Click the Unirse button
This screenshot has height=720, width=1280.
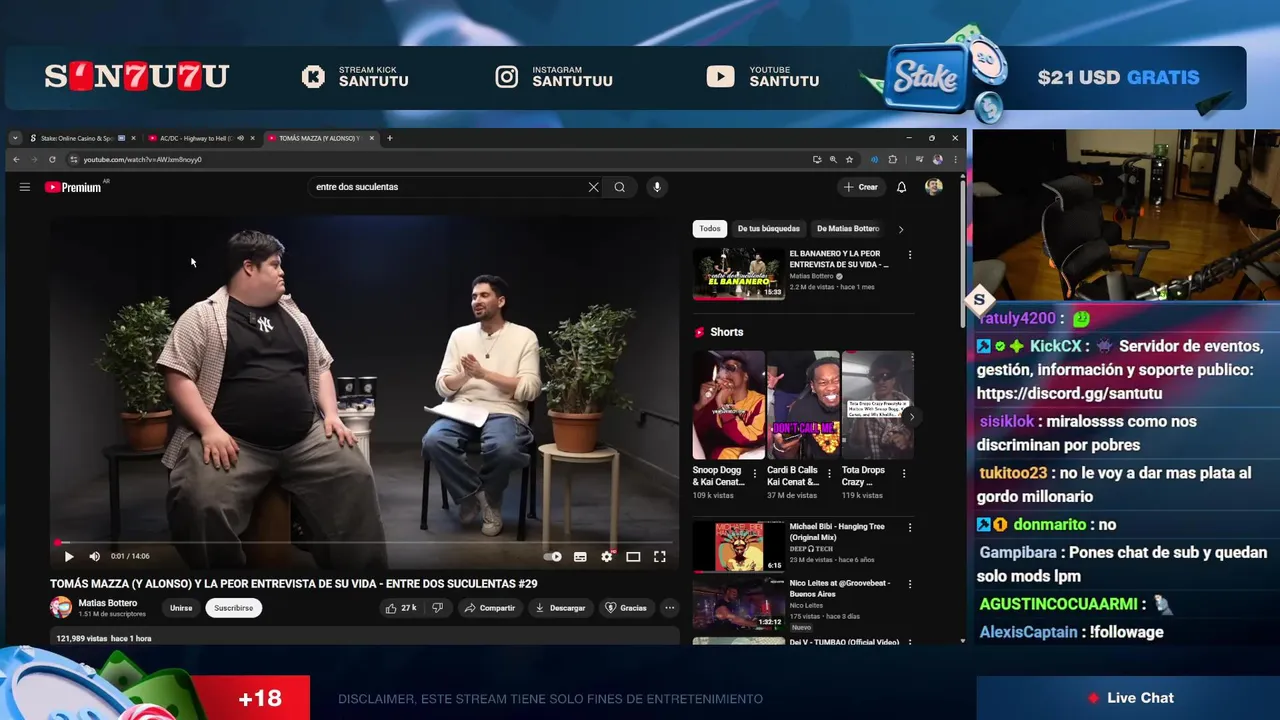point(181,608)
